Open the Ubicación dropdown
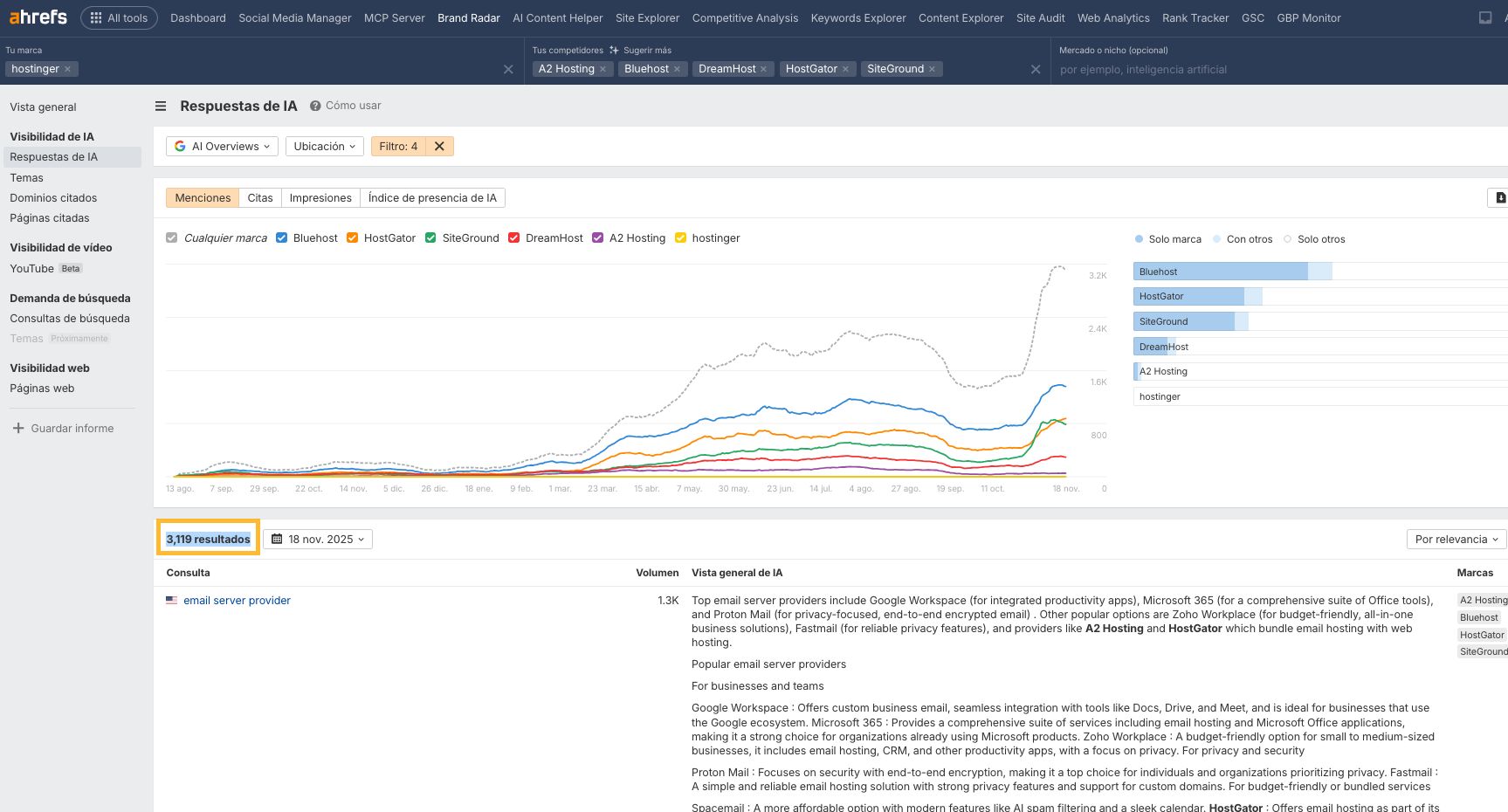This screenshot has height=812, width=1508. [324, 146]
